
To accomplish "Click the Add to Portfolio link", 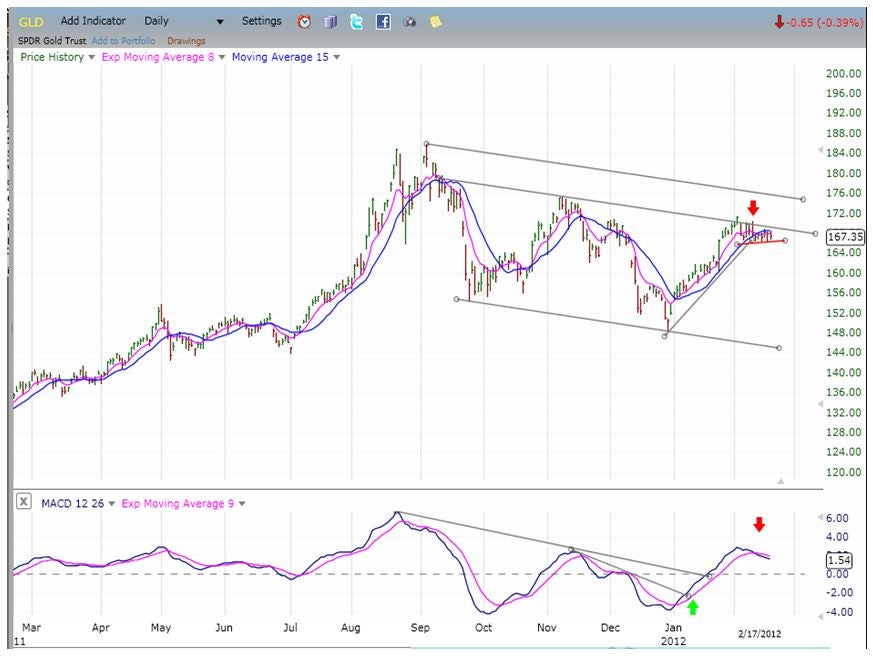I will (124, 41).
